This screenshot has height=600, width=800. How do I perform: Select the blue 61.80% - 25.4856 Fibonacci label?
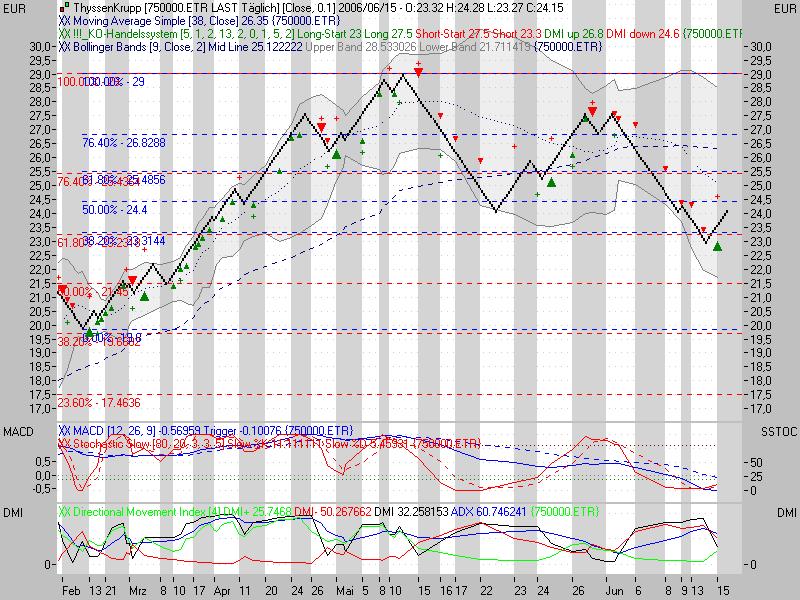tap(123, 180)
